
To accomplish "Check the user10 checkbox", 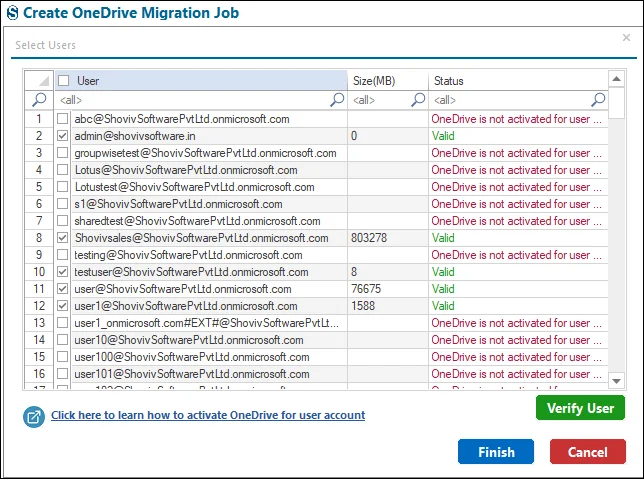I will [62, 340].
